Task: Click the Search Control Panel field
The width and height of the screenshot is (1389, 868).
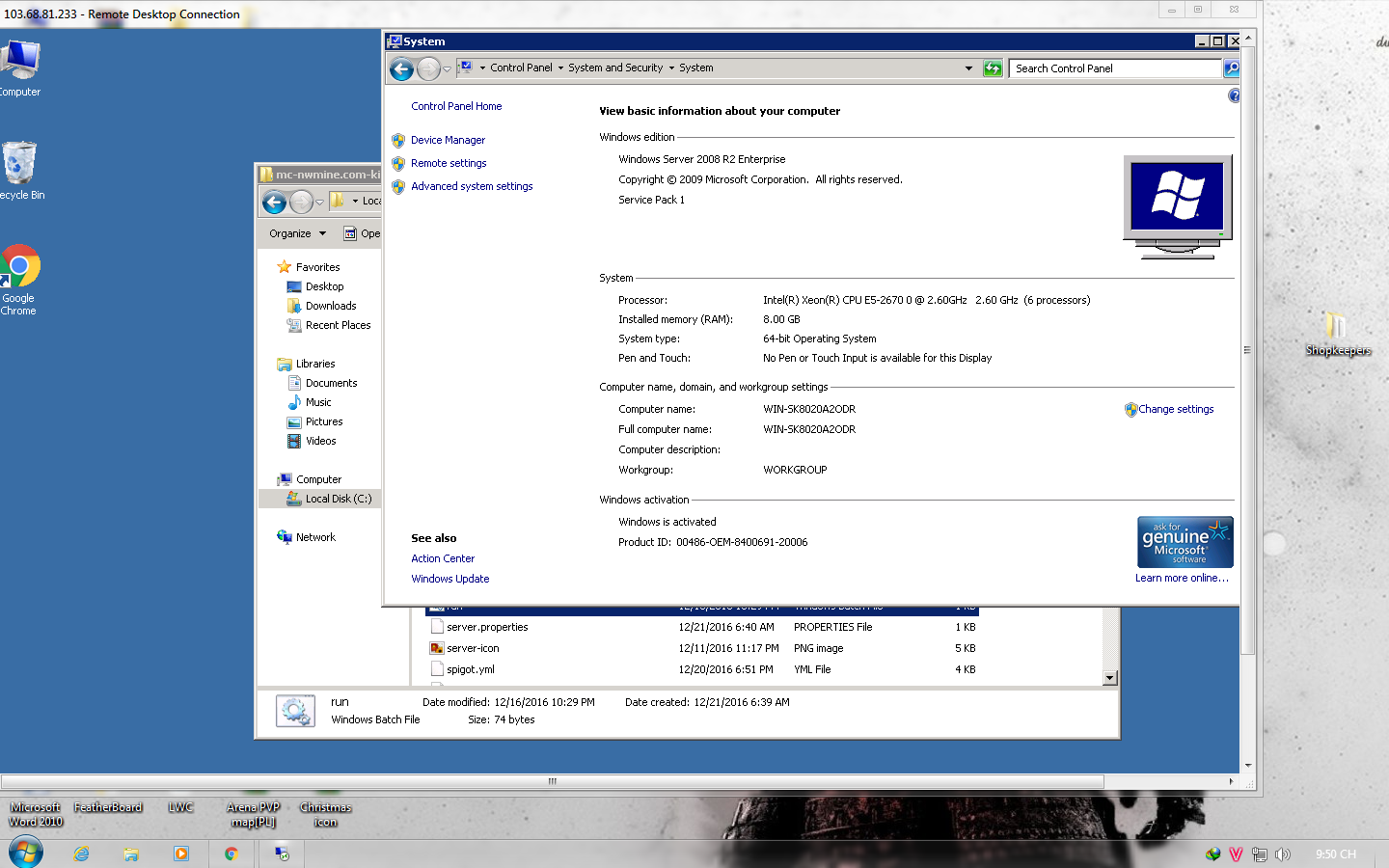Action: pos(1114,68)
